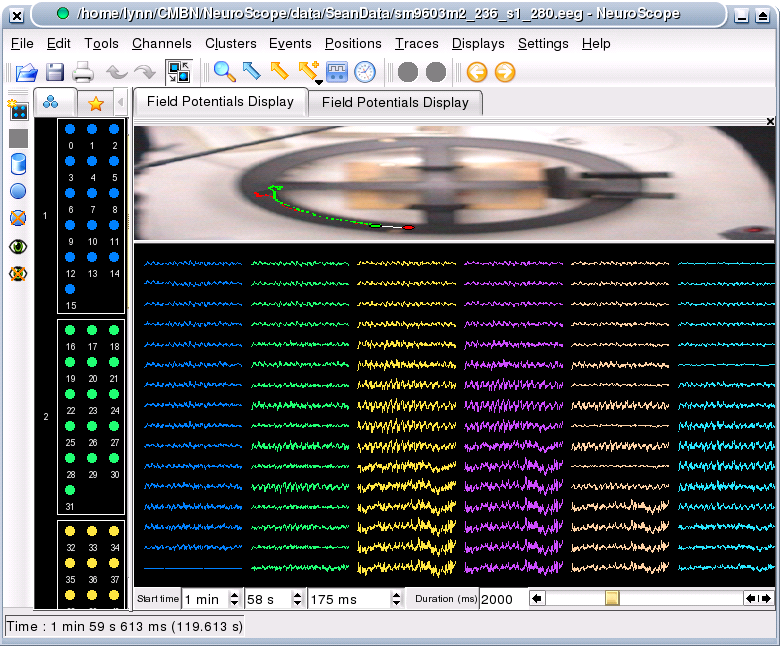This screenshot has width=780, height=646.
Task: Select the orange arrow event tool
Action: (x=280, y=72)
